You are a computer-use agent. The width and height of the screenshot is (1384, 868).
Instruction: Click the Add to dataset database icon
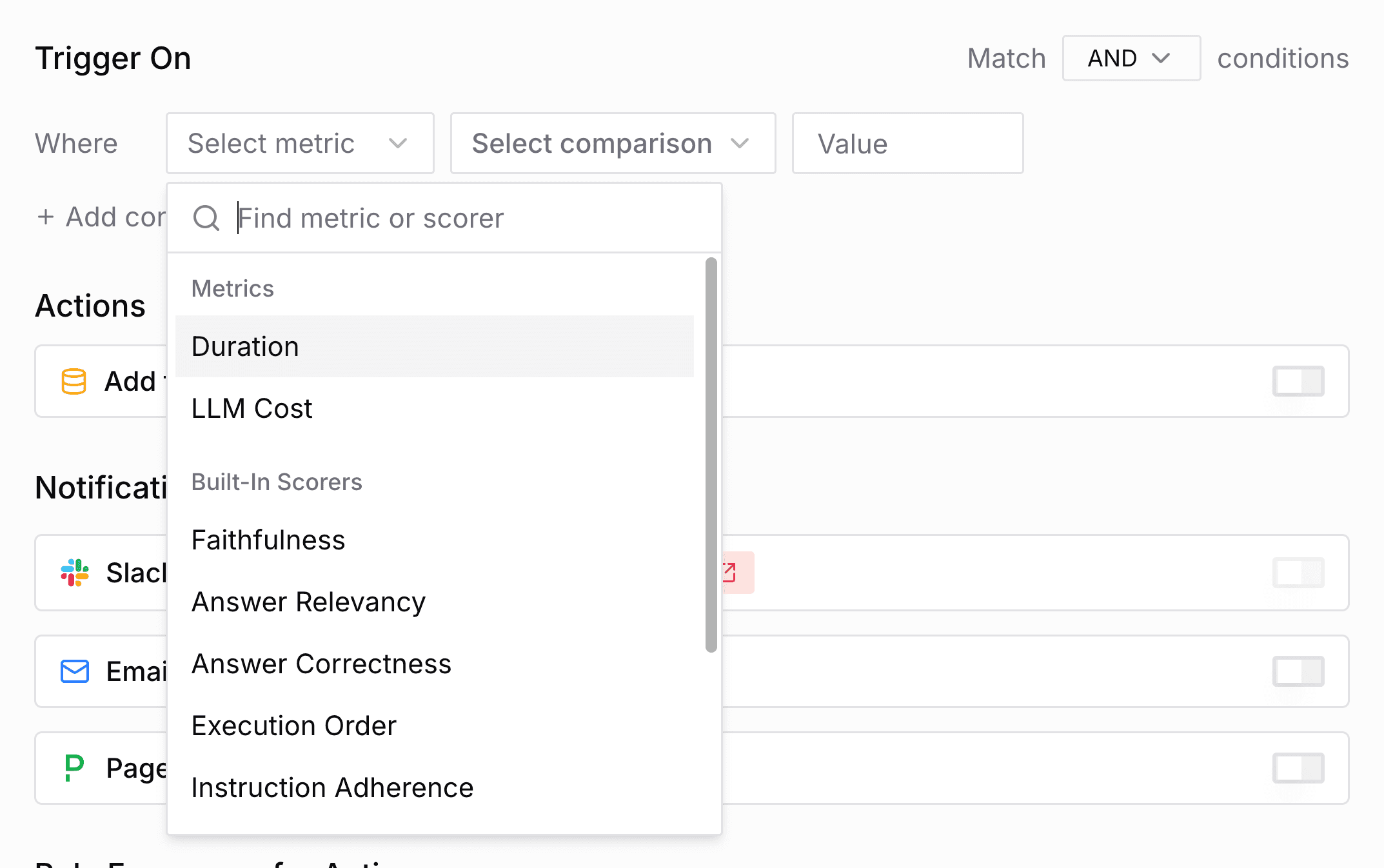(x=74, y=381)
